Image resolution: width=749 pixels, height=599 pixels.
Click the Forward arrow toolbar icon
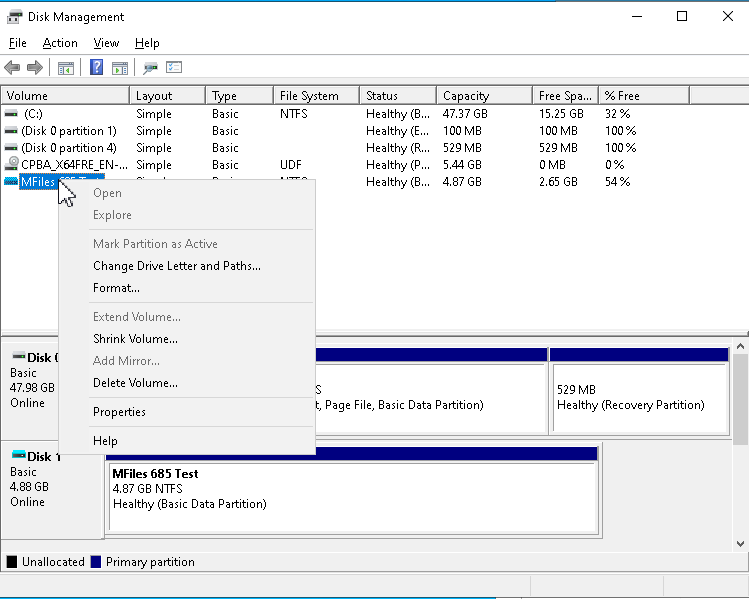click(x=35, y=68)
